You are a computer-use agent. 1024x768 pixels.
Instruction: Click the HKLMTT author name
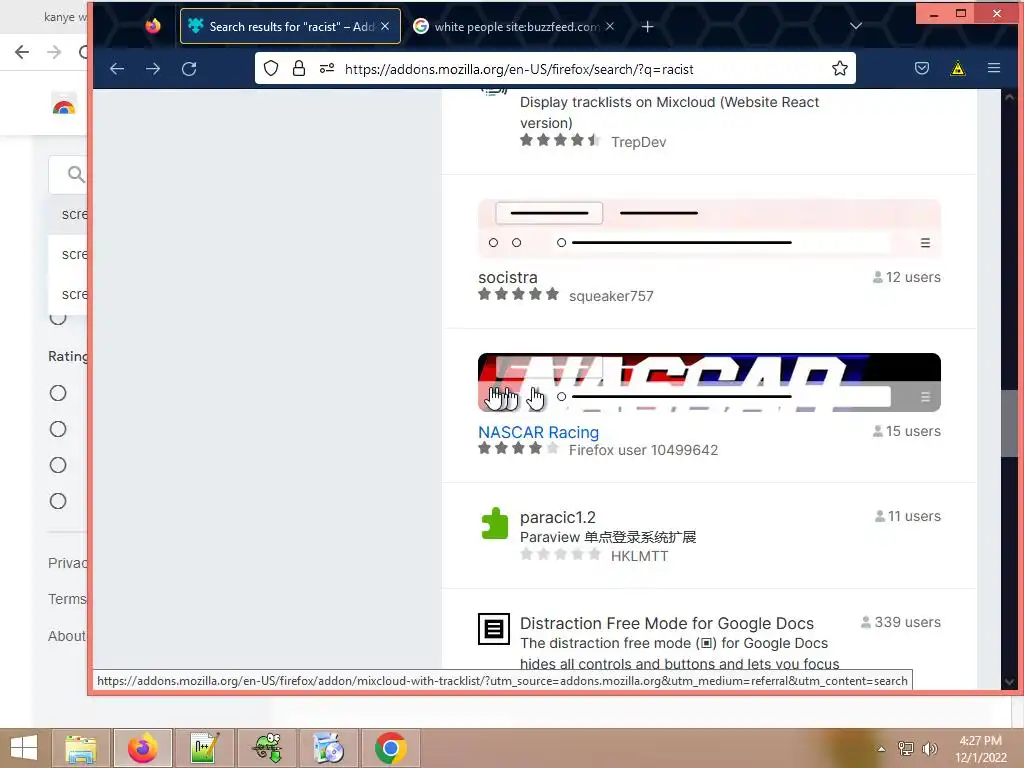(639, 556)
